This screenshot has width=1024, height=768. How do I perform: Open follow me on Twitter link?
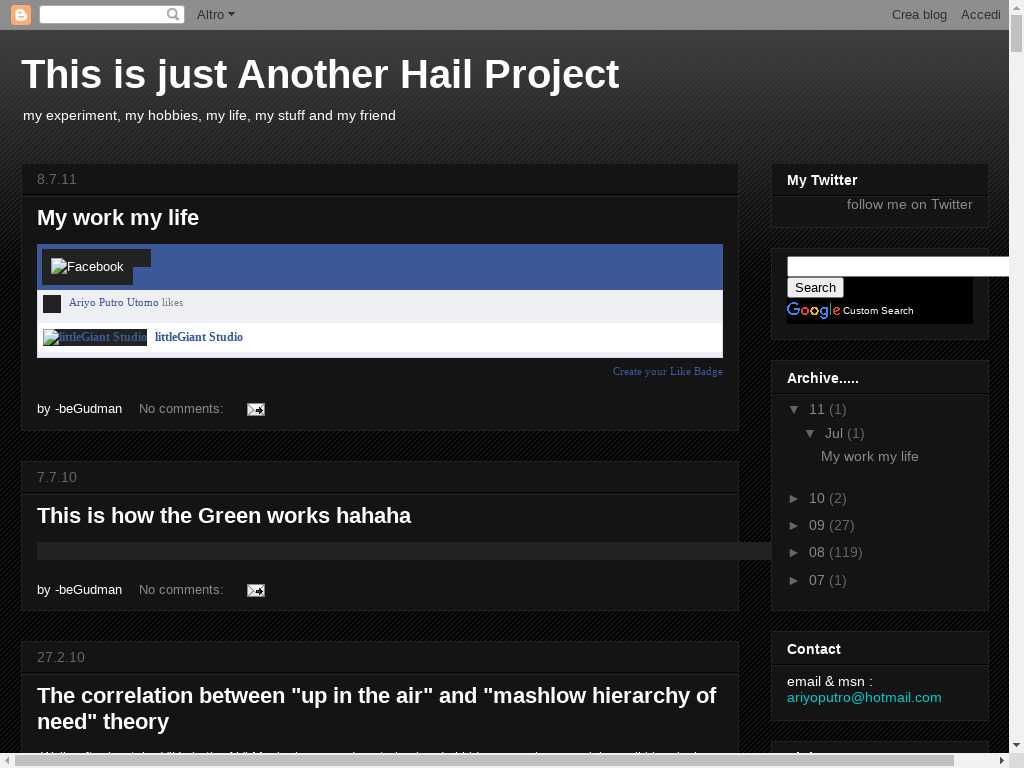[909, 204]
